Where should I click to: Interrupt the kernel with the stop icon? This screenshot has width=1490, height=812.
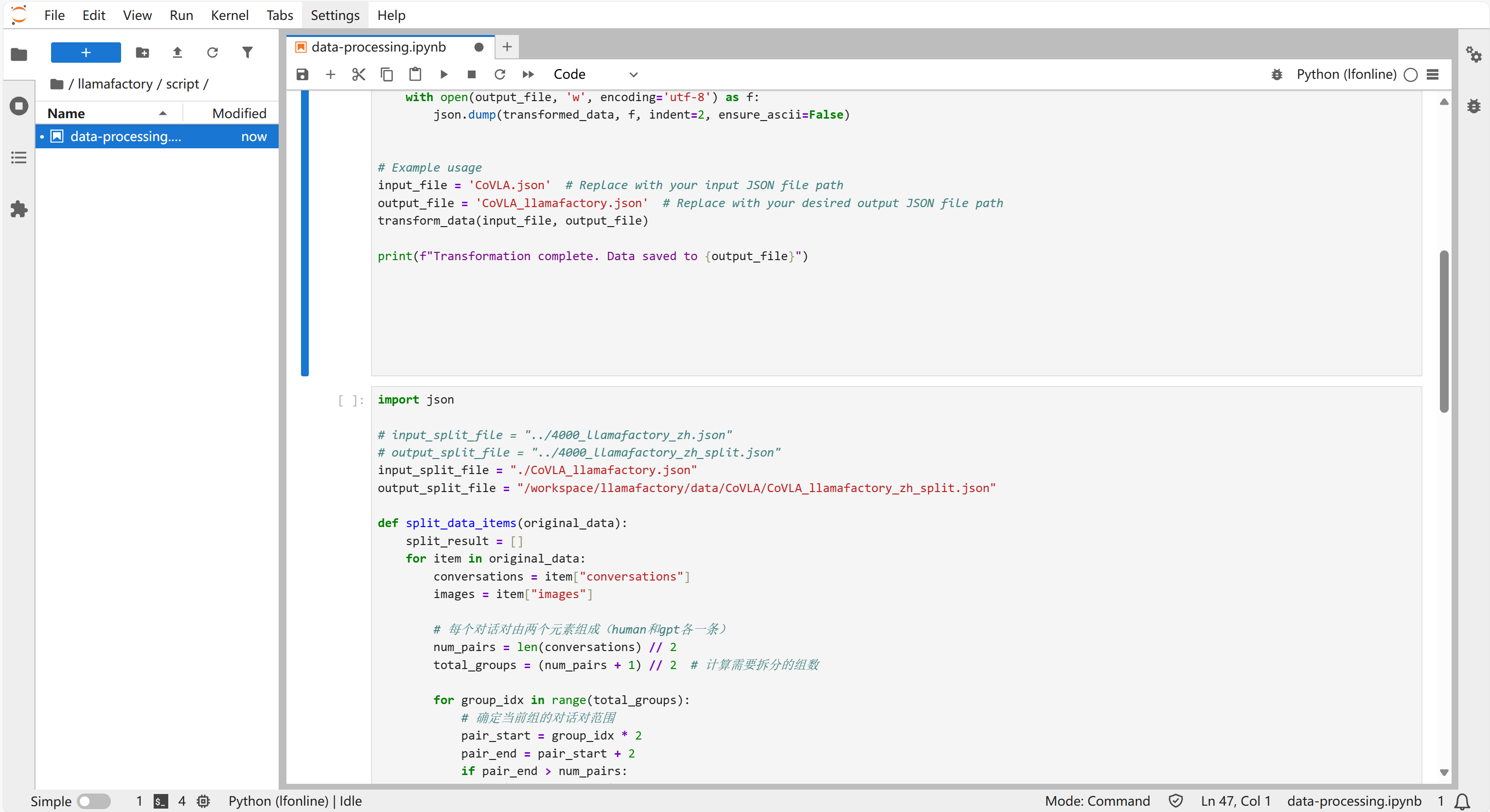[x=471, y=74]
